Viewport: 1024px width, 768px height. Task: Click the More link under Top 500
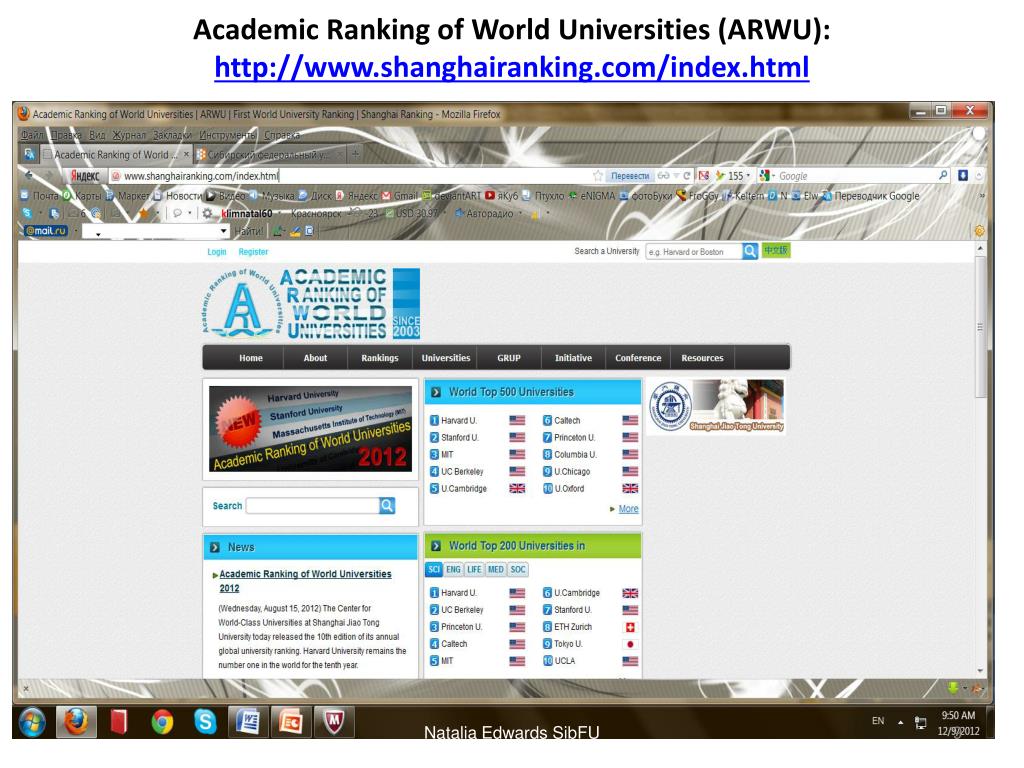tap(628, 509)
